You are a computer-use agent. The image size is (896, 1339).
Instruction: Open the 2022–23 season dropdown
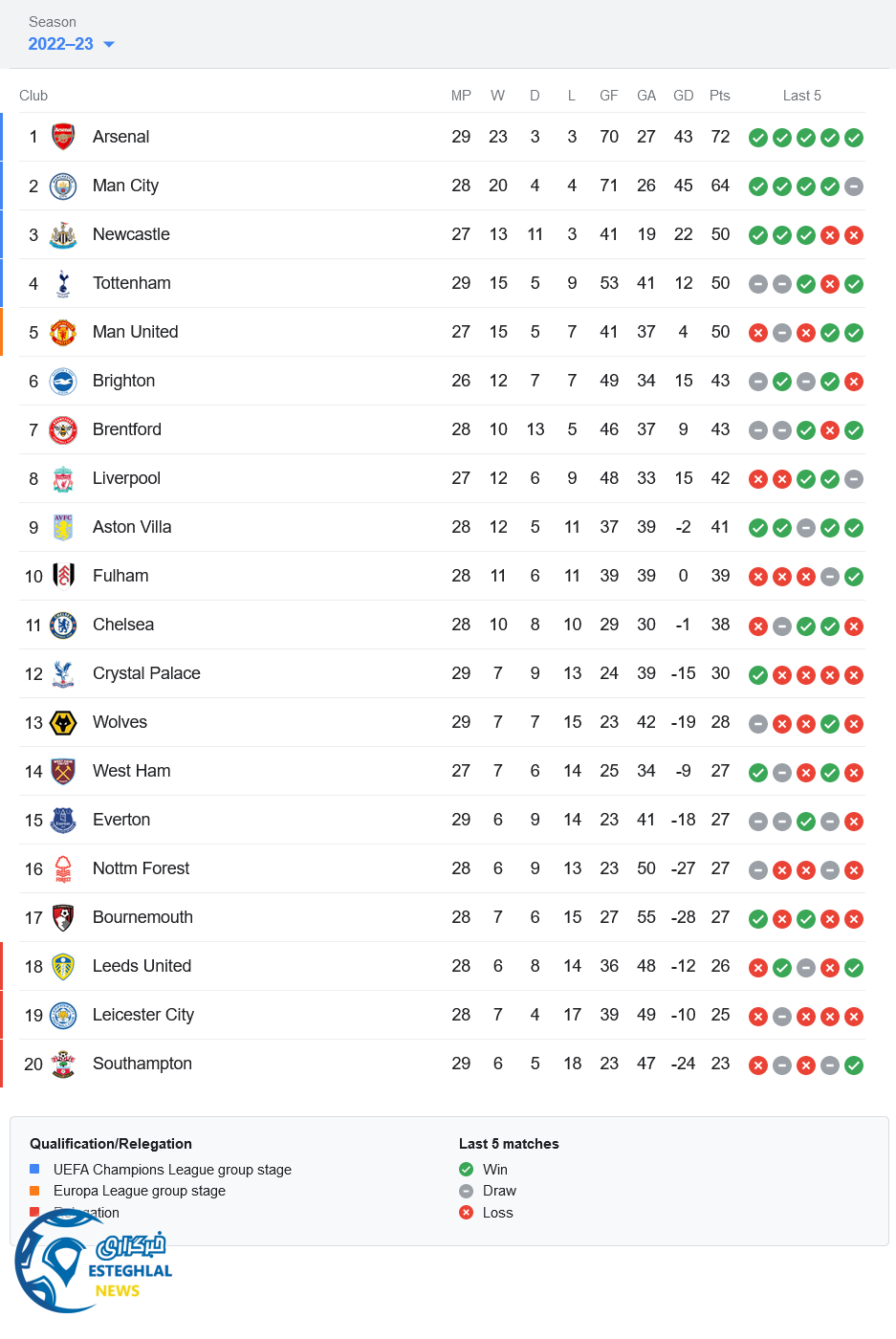(61, 44)
